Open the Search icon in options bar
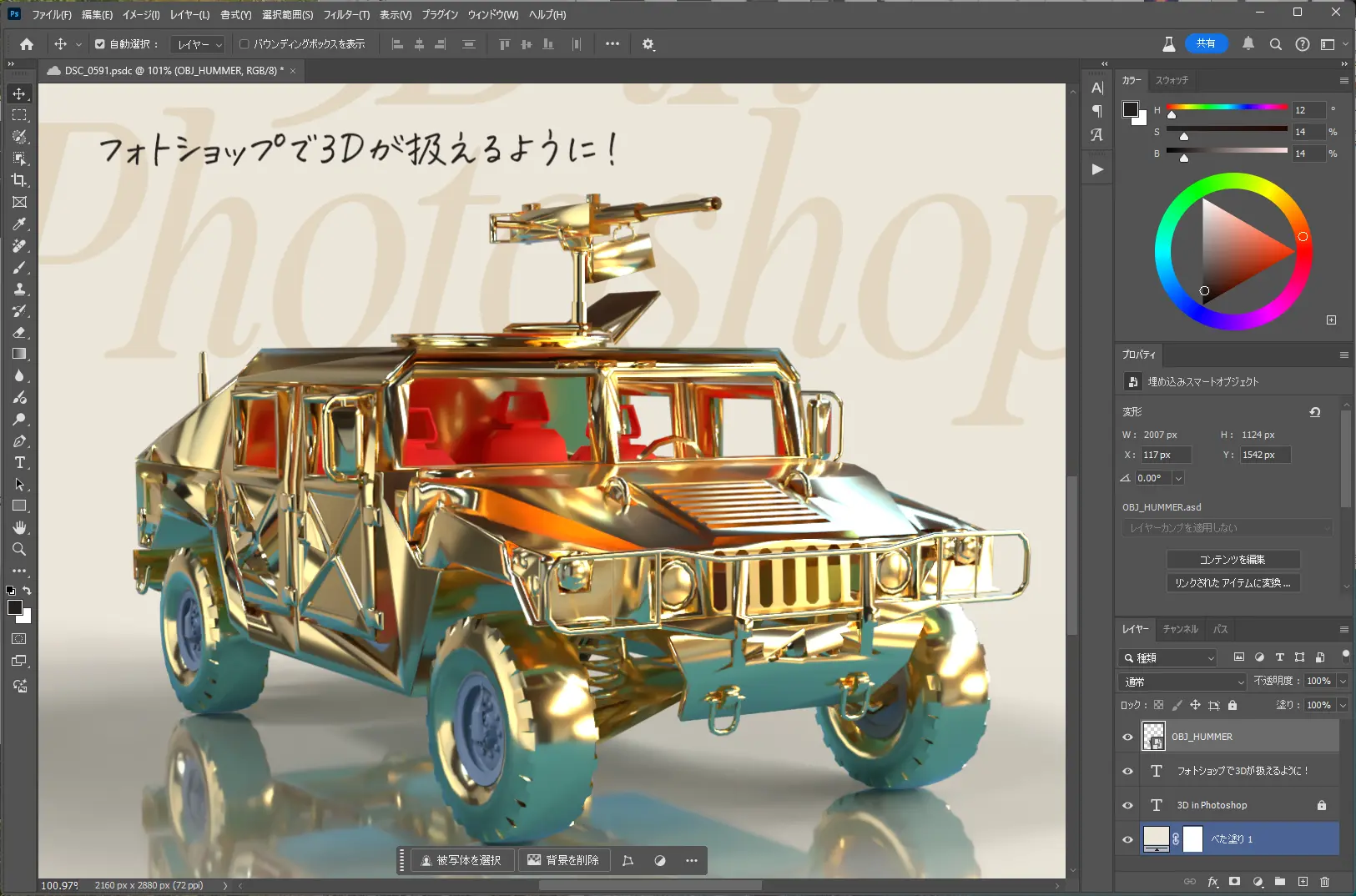 pyautogui.click(x=1275, y=44)
